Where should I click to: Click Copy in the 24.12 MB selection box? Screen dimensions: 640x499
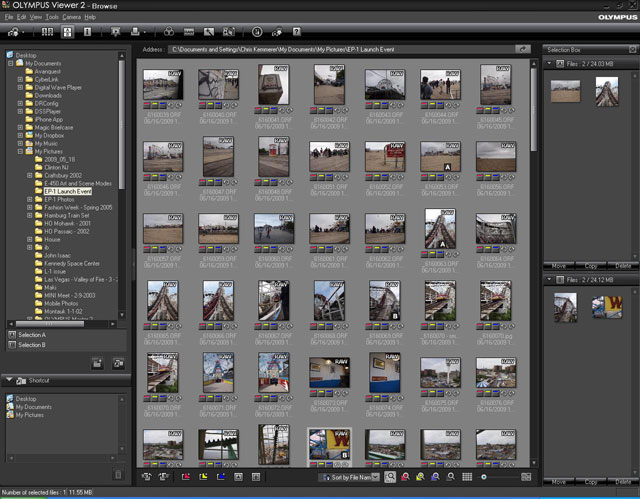coord(591,482)
